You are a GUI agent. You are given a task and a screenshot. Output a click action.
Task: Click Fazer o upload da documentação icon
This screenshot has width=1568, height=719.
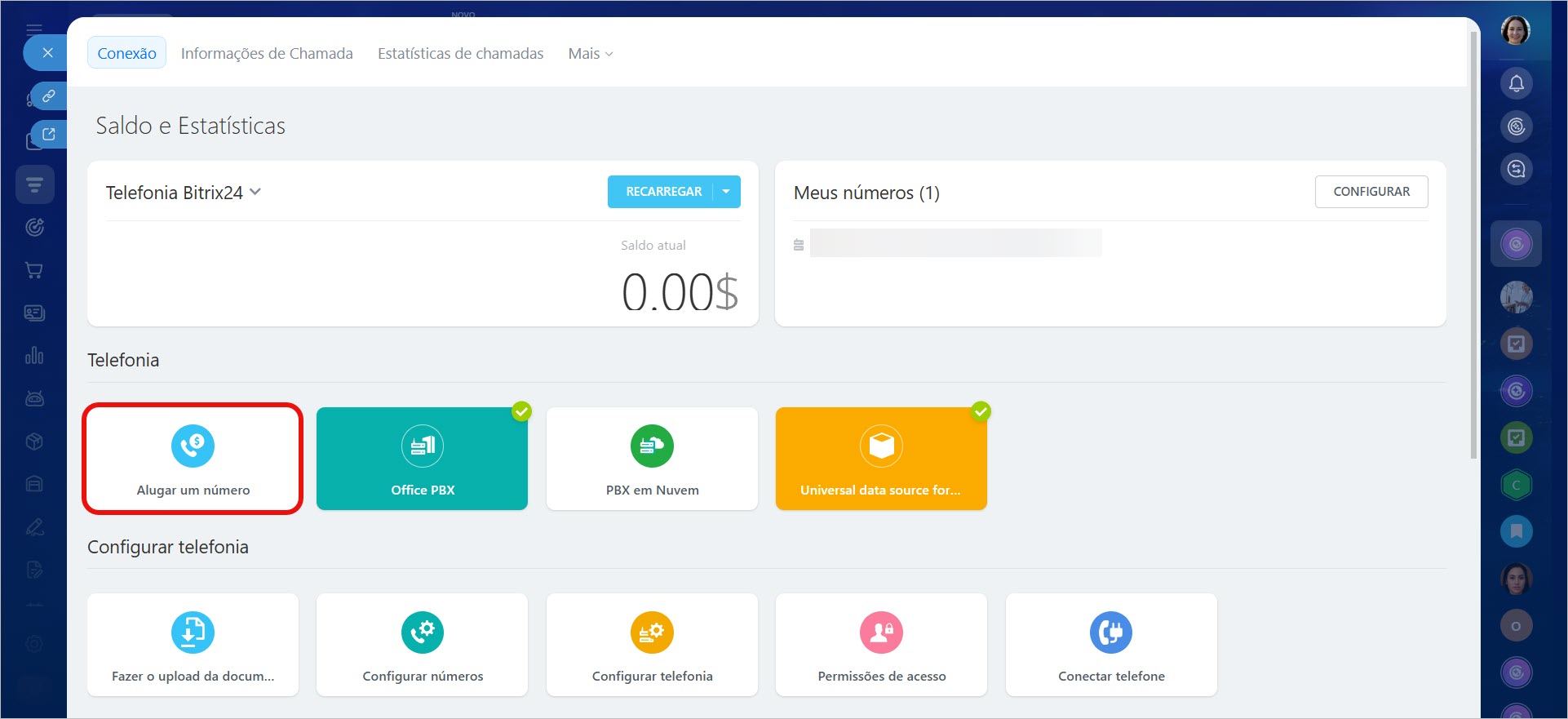(193, 632)
